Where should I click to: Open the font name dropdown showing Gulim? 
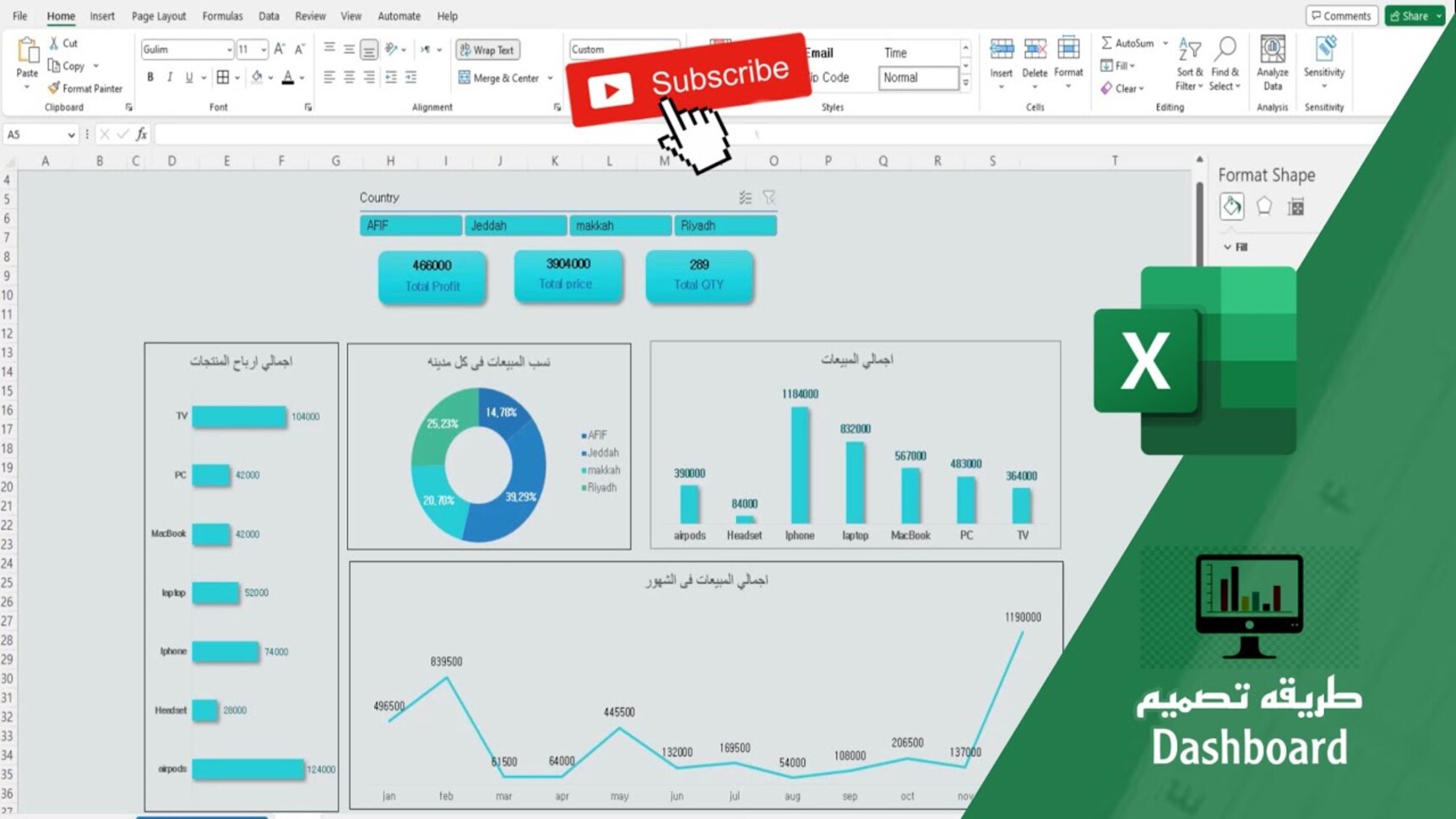187,50
